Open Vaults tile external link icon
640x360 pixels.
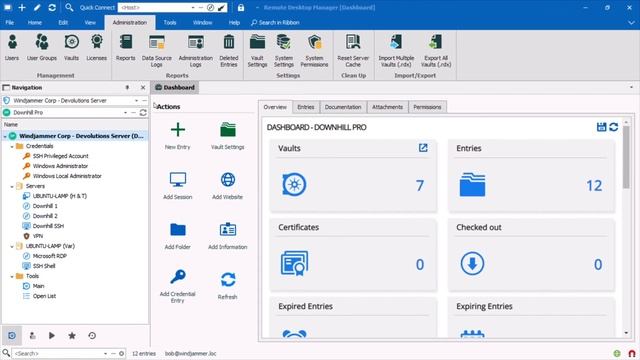coord(423,148)
